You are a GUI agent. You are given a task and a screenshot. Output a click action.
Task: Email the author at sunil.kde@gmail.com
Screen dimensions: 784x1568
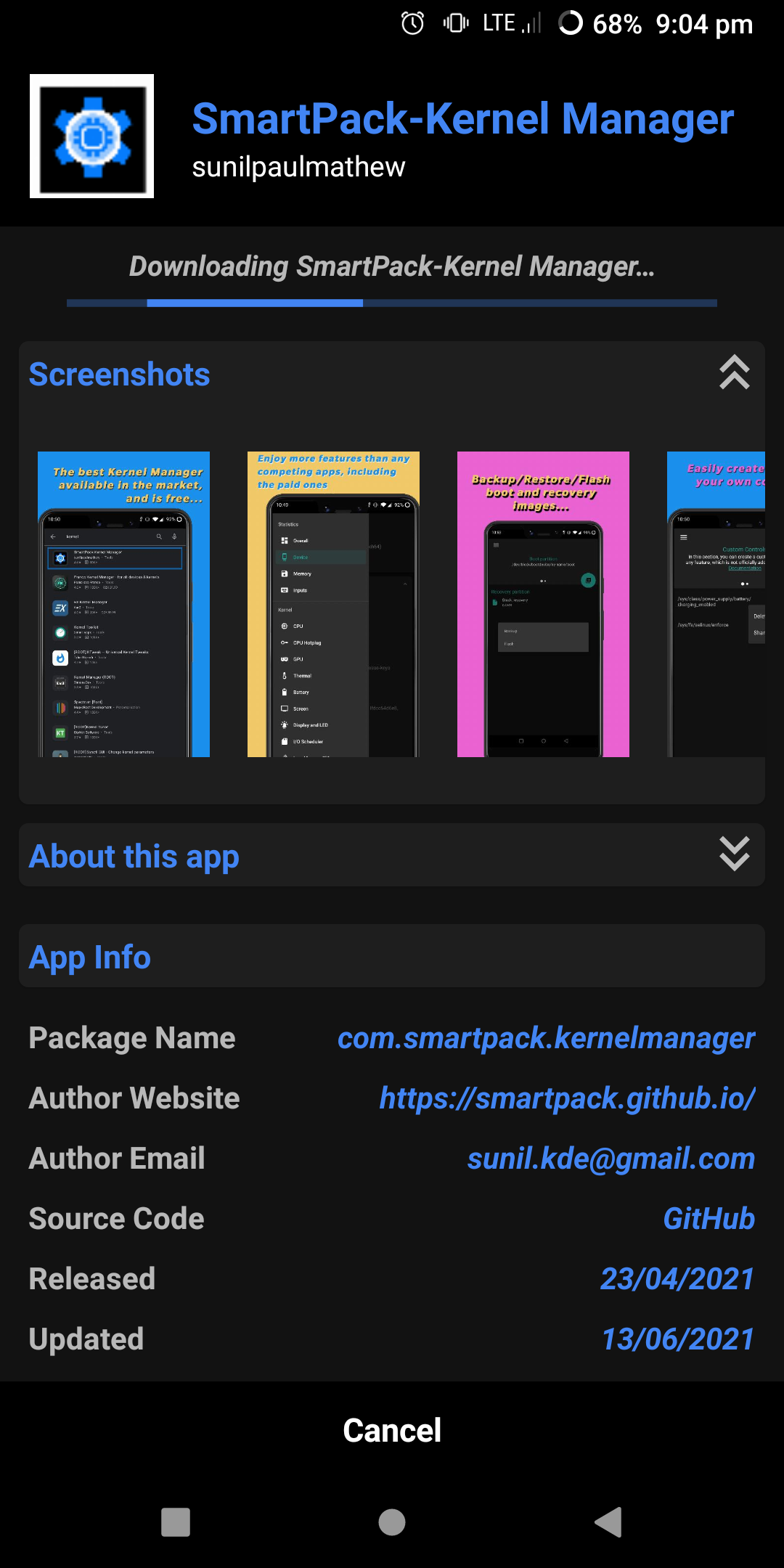pyautogui.click(x=611, y=1159)
